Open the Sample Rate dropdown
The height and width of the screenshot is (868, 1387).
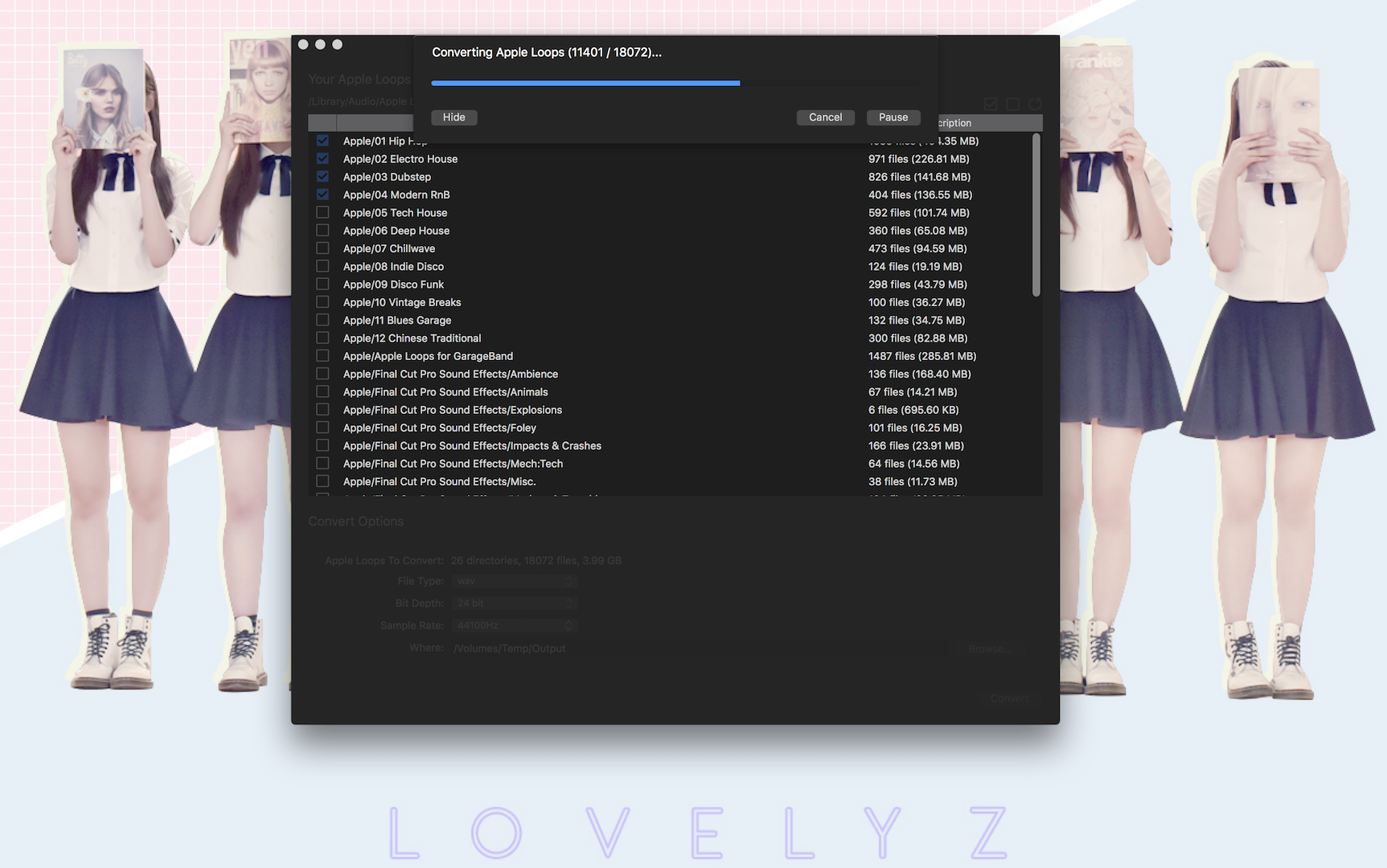tap(514, 625)
